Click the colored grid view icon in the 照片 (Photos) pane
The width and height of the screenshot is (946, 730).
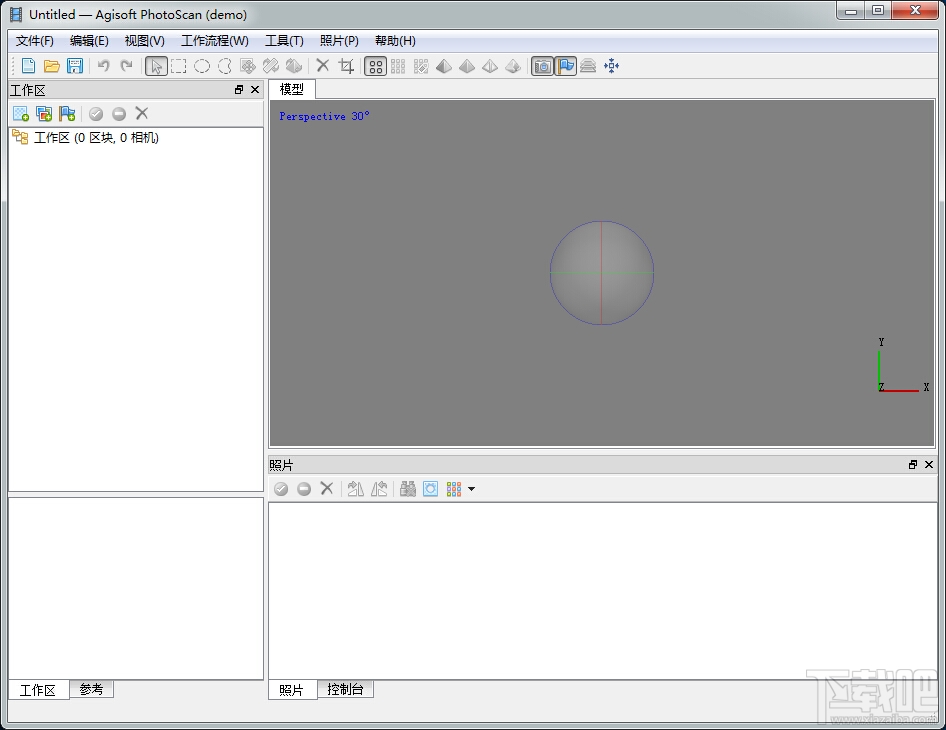click(454, 489)
